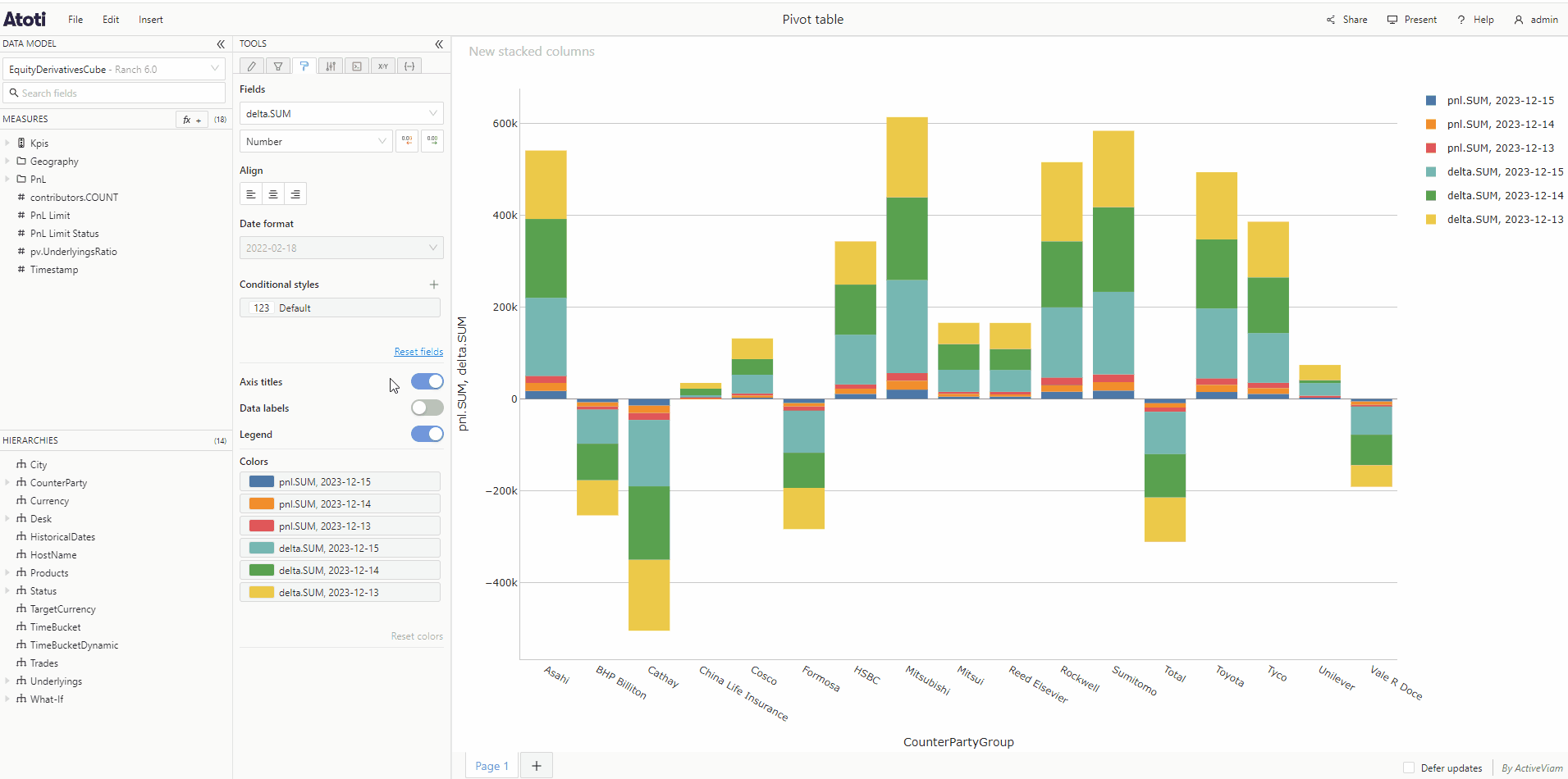Decrease decimal places for delta.SUM
Viewport: 1568px width, 779px height.
[x=407, y=141]
